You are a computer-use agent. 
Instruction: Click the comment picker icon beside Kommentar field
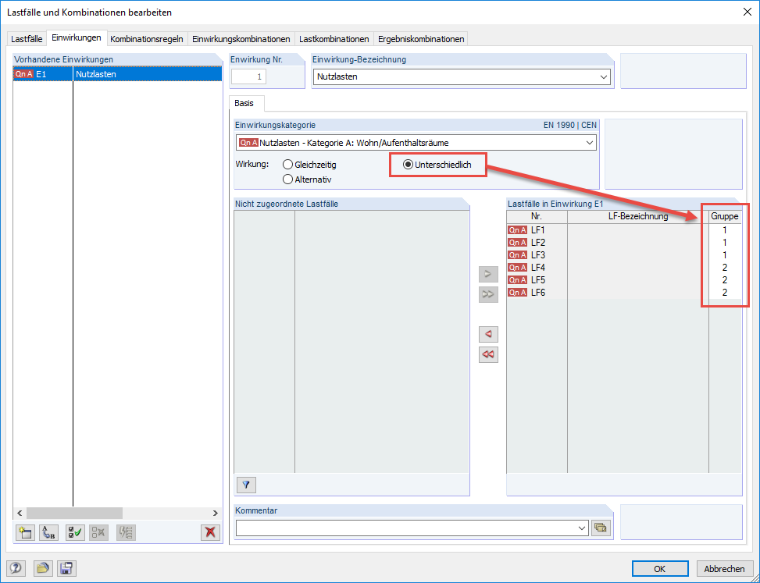point(601,528)
